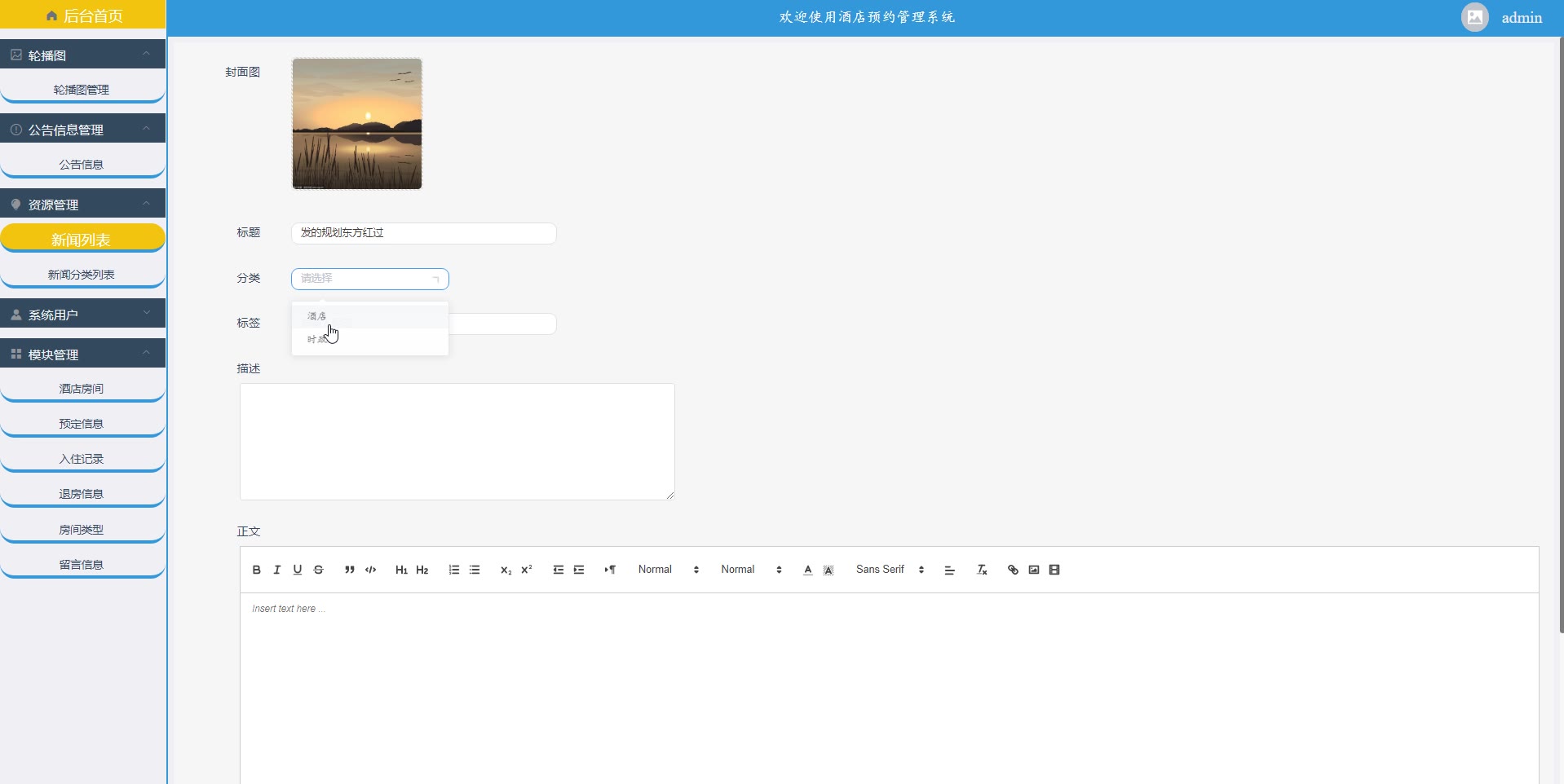Insert a video in the editor
The image size is (1564, 784).
[x=1054, y=570]
